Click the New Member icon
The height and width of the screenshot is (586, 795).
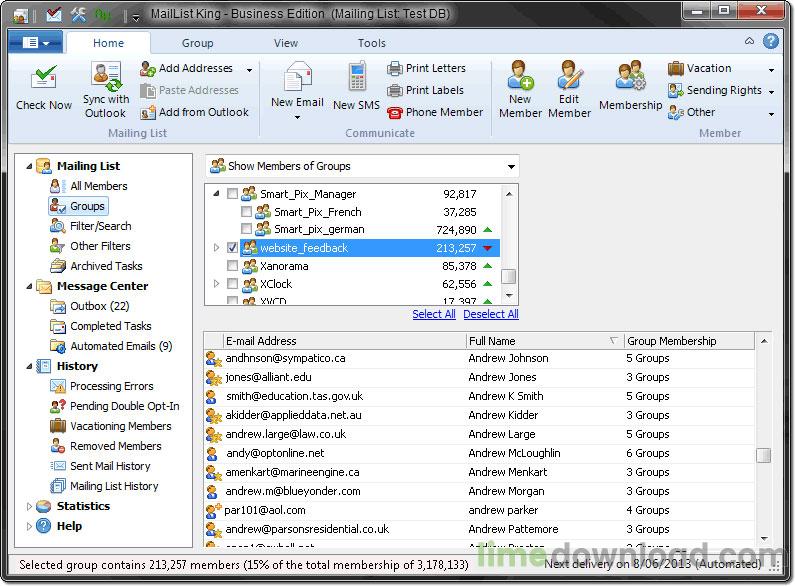(520, 76)
